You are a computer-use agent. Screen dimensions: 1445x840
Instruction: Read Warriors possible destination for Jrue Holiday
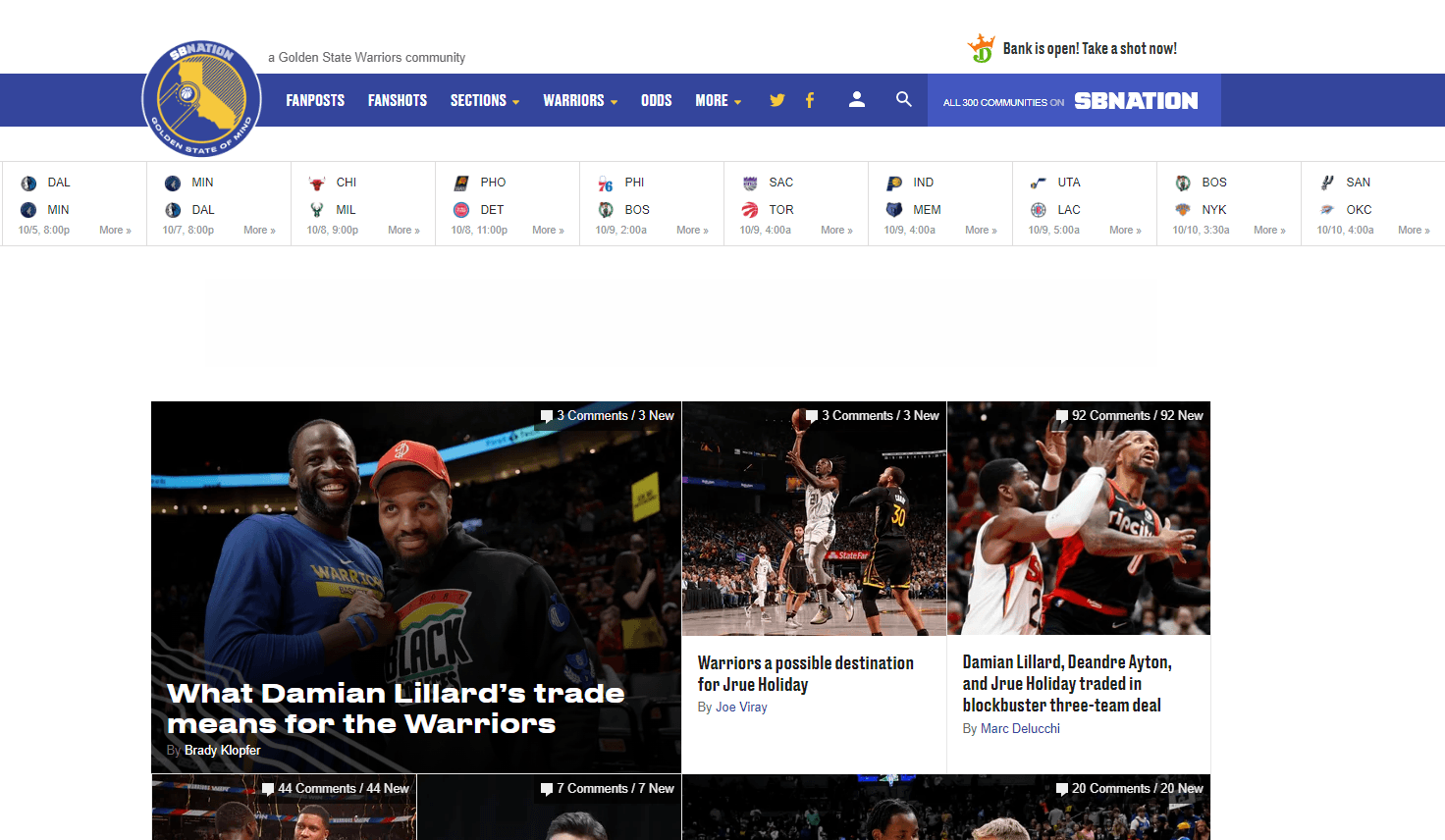(806, 674)
